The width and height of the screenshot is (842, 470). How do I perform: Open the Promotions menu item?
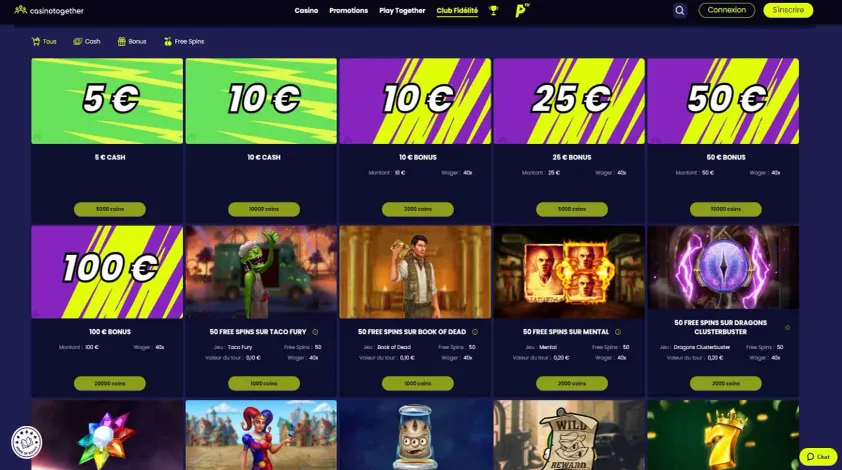pyautogui.click(x=349, y=10)
